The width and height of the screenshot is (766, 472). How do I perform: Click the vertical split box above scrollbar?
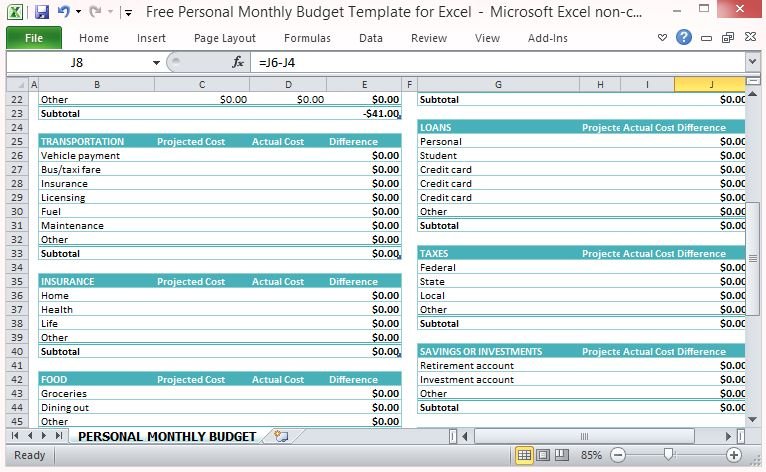(753, 81)
